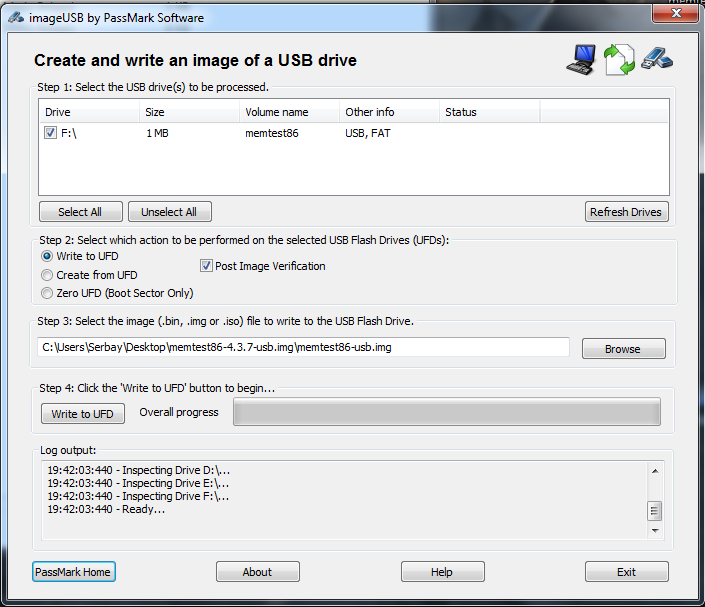Click the Other info column header
705x607 pixels.
click(389, 112)
